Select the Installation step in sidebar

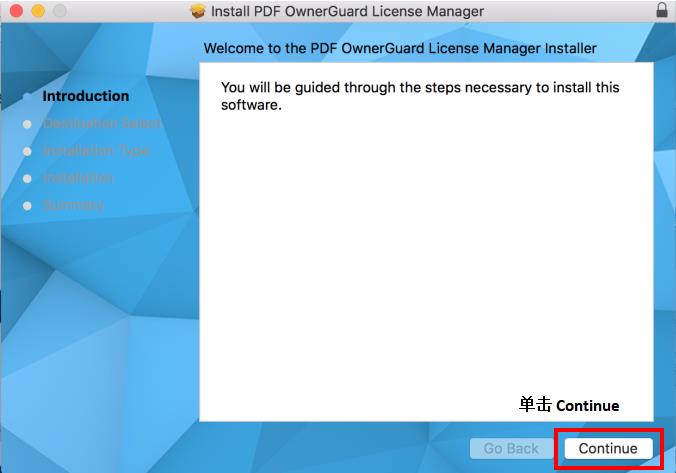(78, 178)
